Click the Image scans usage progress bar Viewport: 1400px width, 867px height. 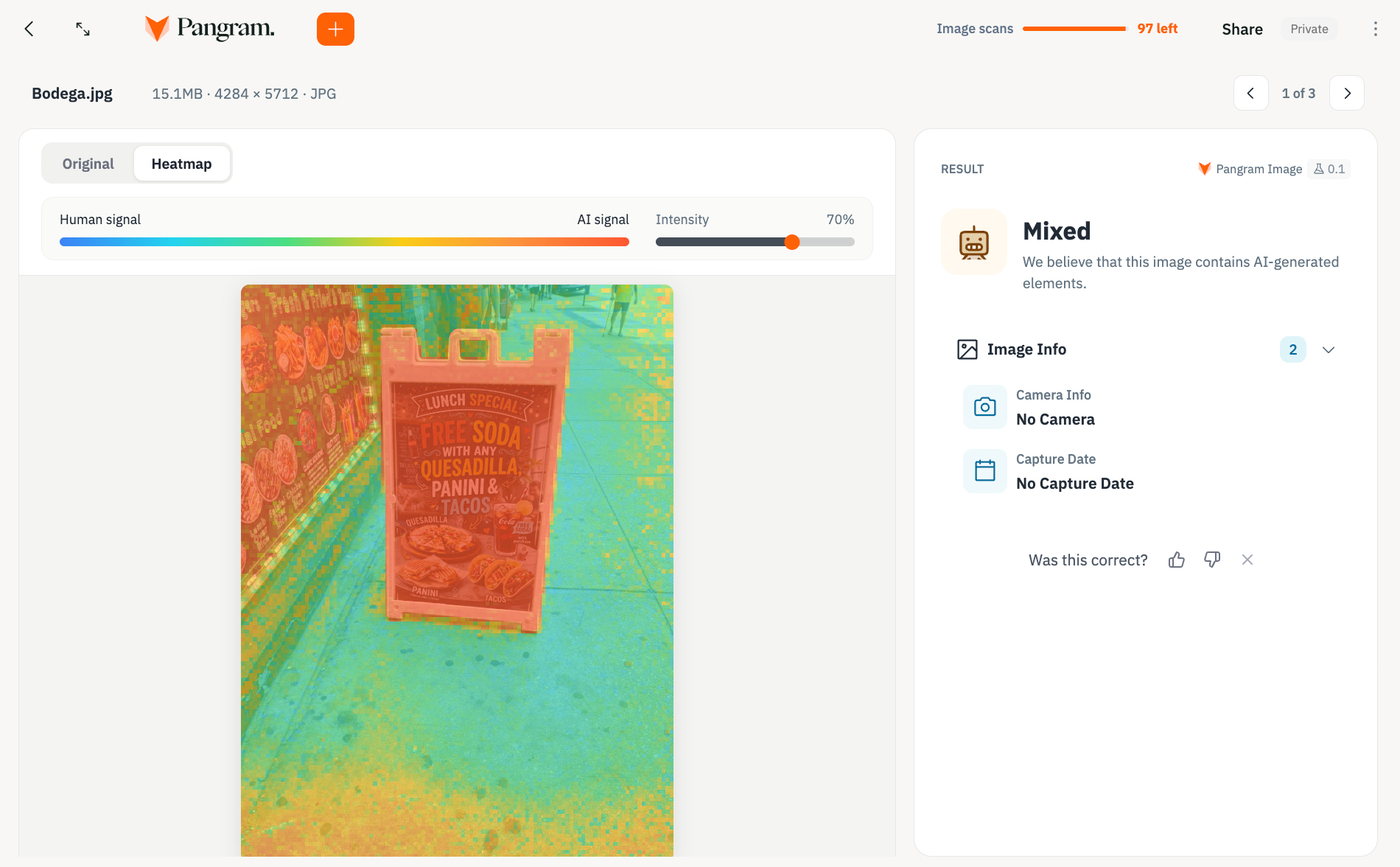click(1074, 29)
